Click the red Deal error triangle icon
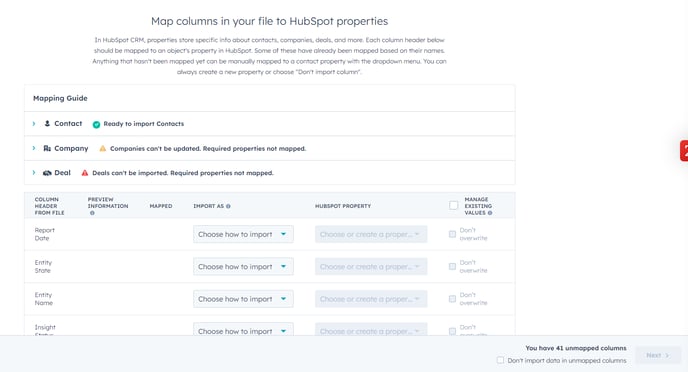The width and height of the screenshot is (688, 372). click(85, 173)
